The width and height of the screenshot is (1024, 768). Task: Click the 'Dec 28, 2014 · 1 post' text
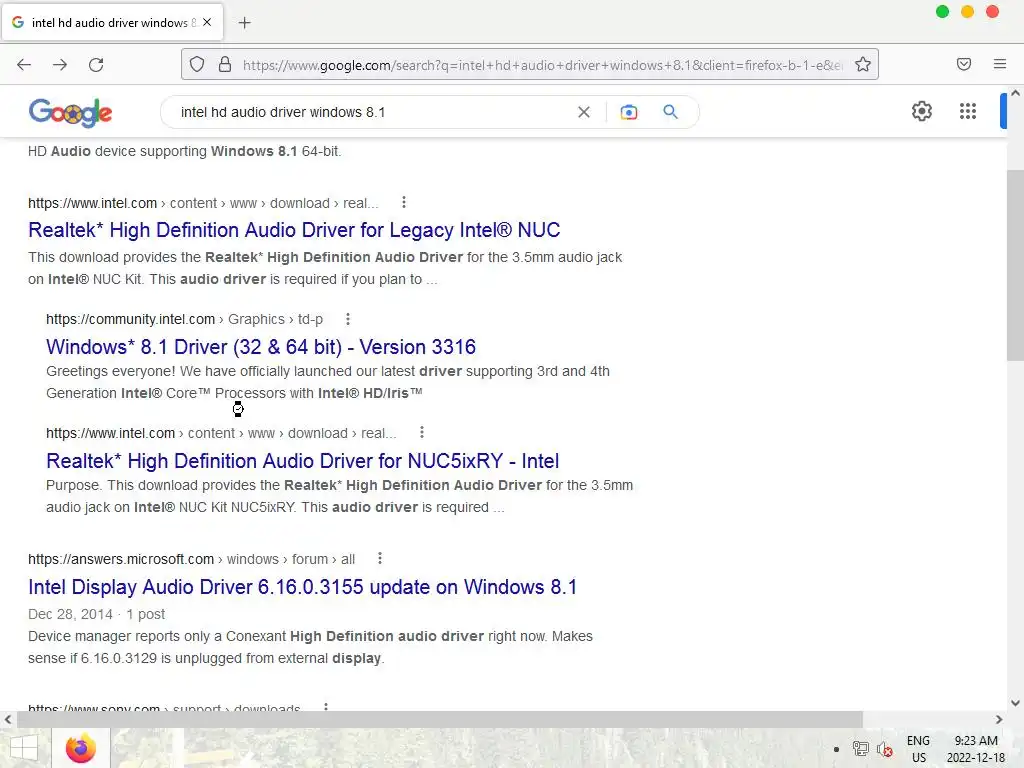pos(96,615)
